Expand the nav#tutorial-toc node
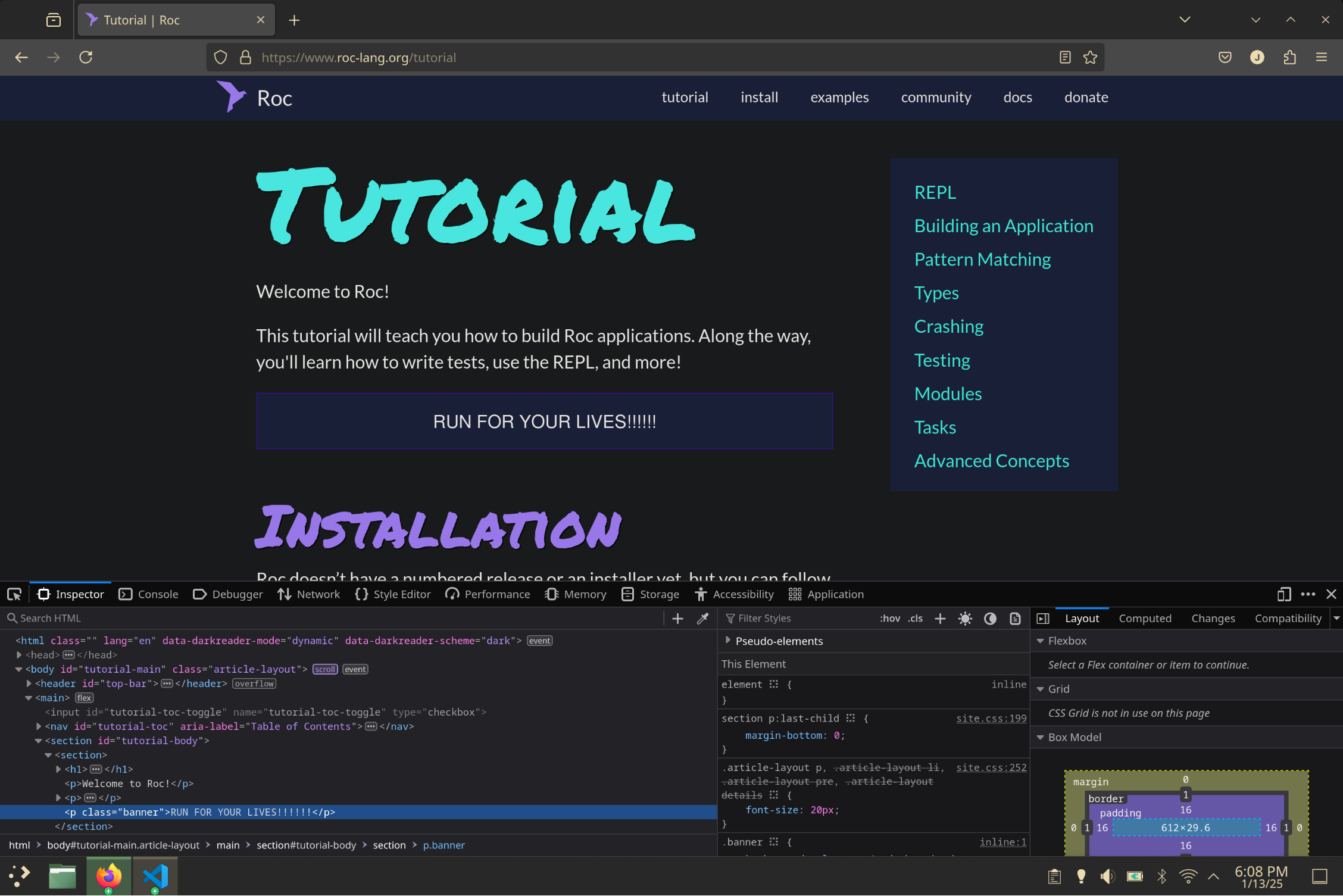The image size is (1343, 896). 39,726
